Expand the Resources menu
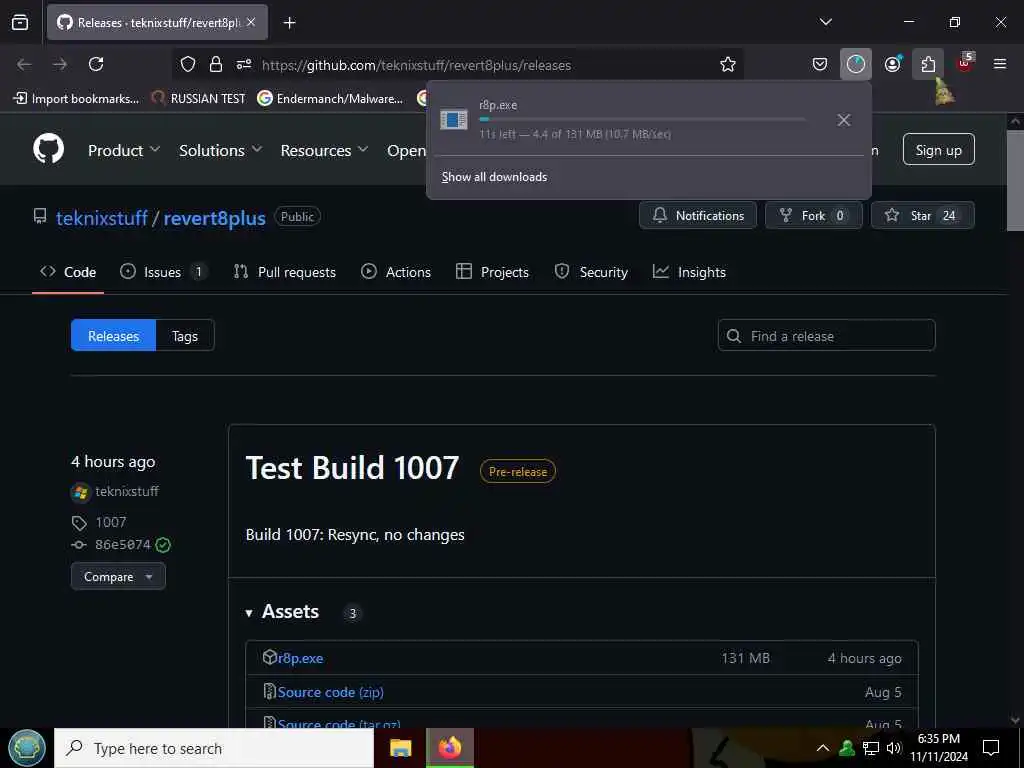 pyautogui.click(x=324, y=150)
